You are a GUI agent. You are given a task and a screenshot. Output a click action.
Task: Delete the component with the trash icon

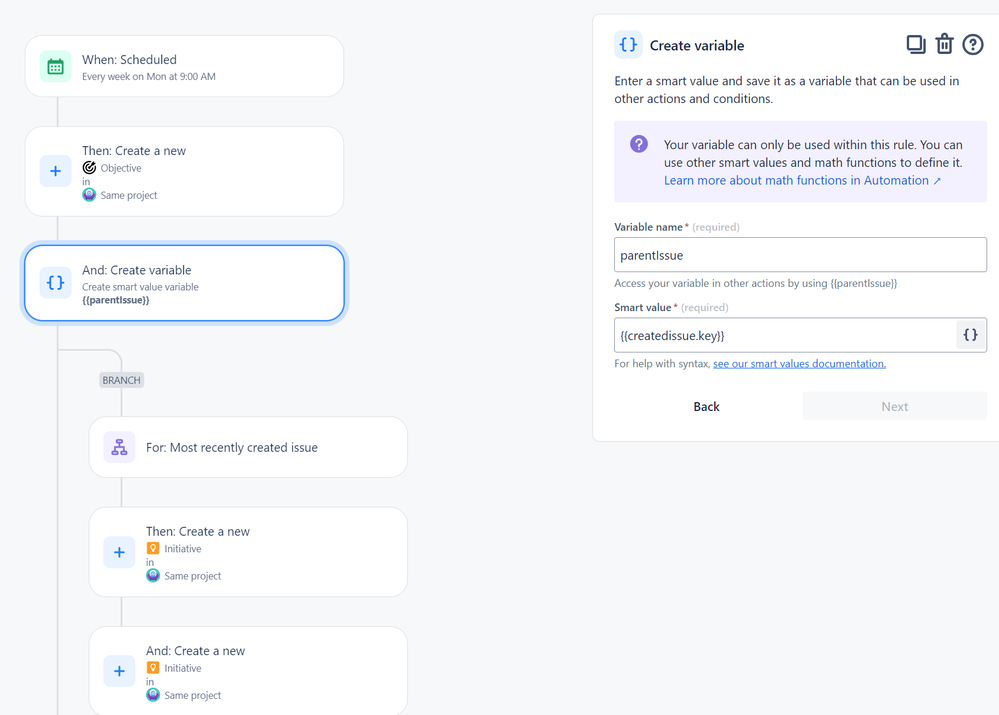pos(944,44)
